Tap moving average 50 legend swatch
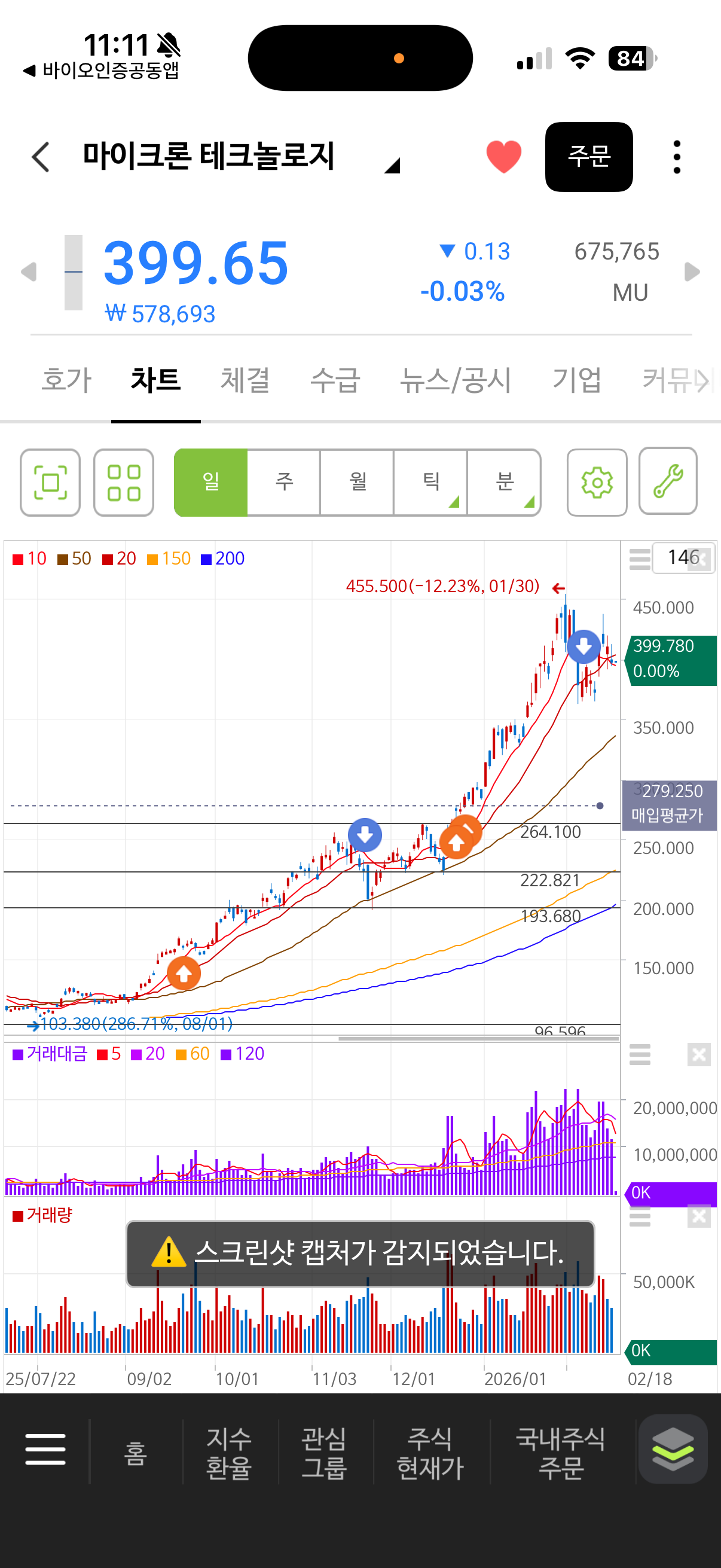This screenshot has width=721, height=1568. (x=63, y=559)
